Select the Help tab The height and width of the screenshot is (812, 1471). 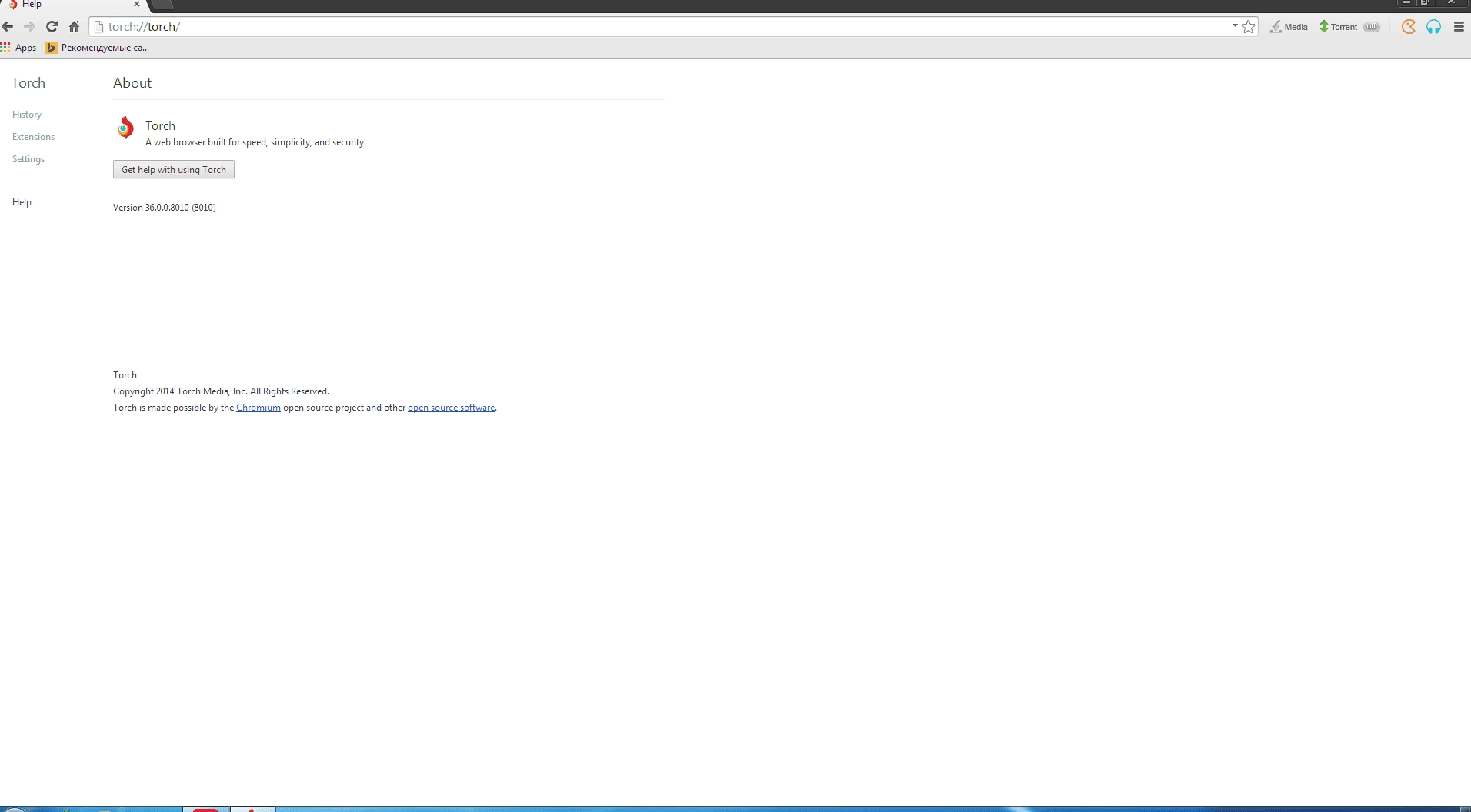click(x=73, y=5)
